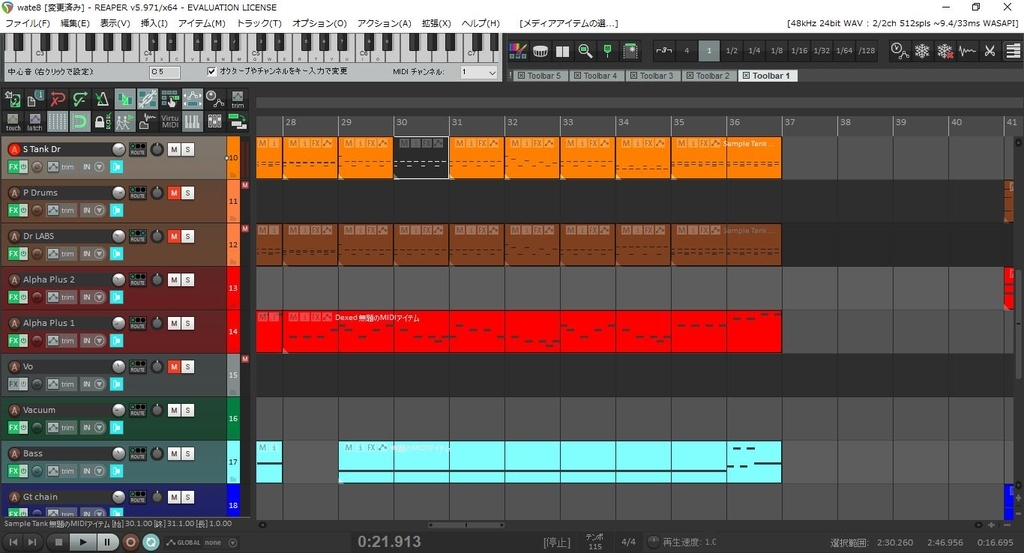This screenshot has width=1024, height=553.
Task: Click measure 33 on the timeline ruler
Action: [568, 122]
